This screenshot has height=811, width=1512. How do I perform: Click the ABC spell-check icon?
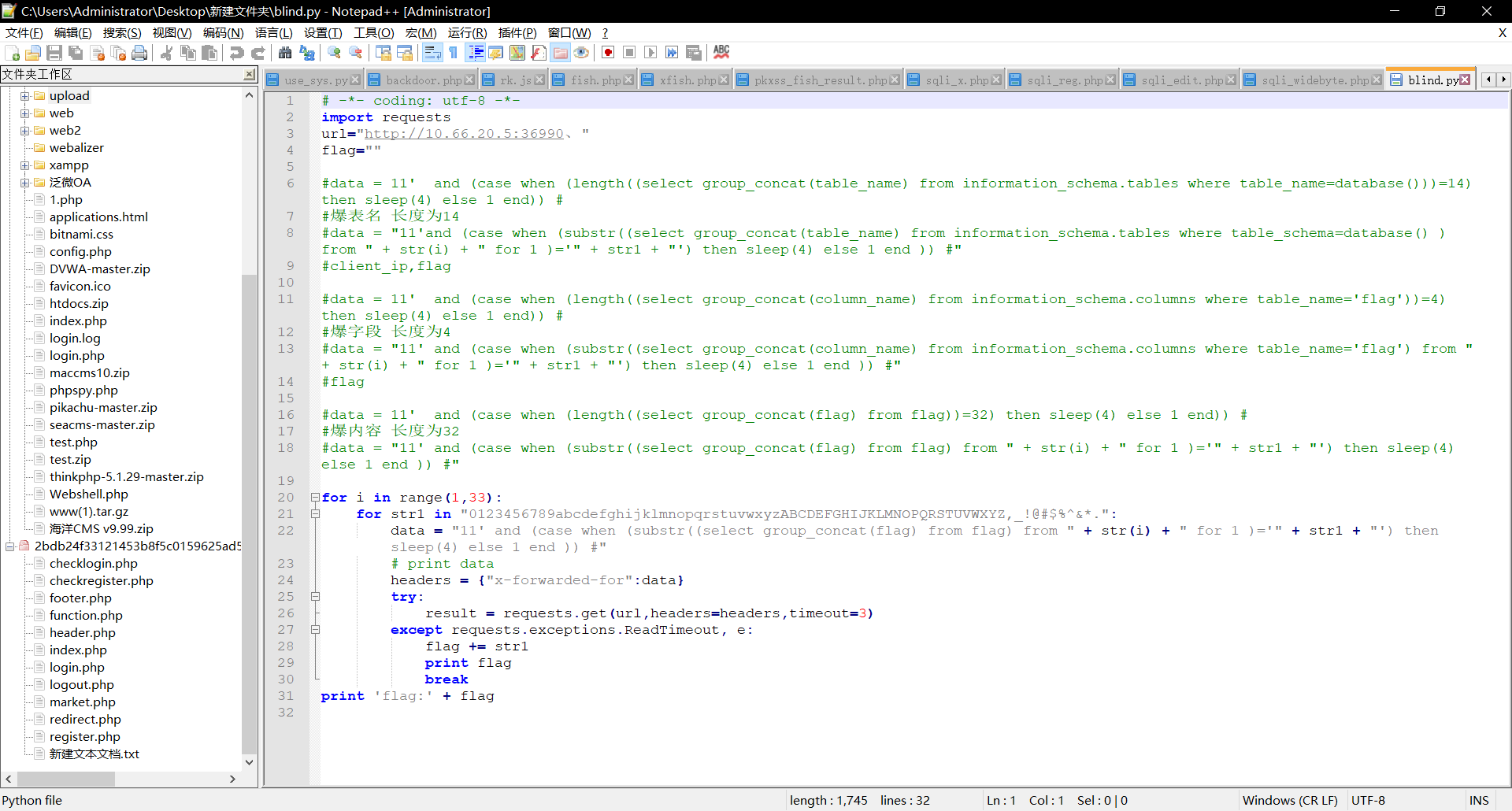pos(721,53)
